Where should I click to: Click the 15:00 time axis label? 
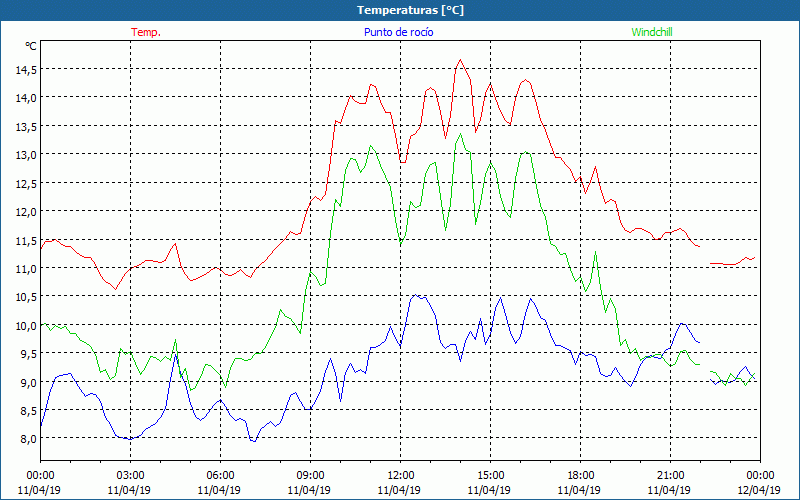(x=490, y=476)
